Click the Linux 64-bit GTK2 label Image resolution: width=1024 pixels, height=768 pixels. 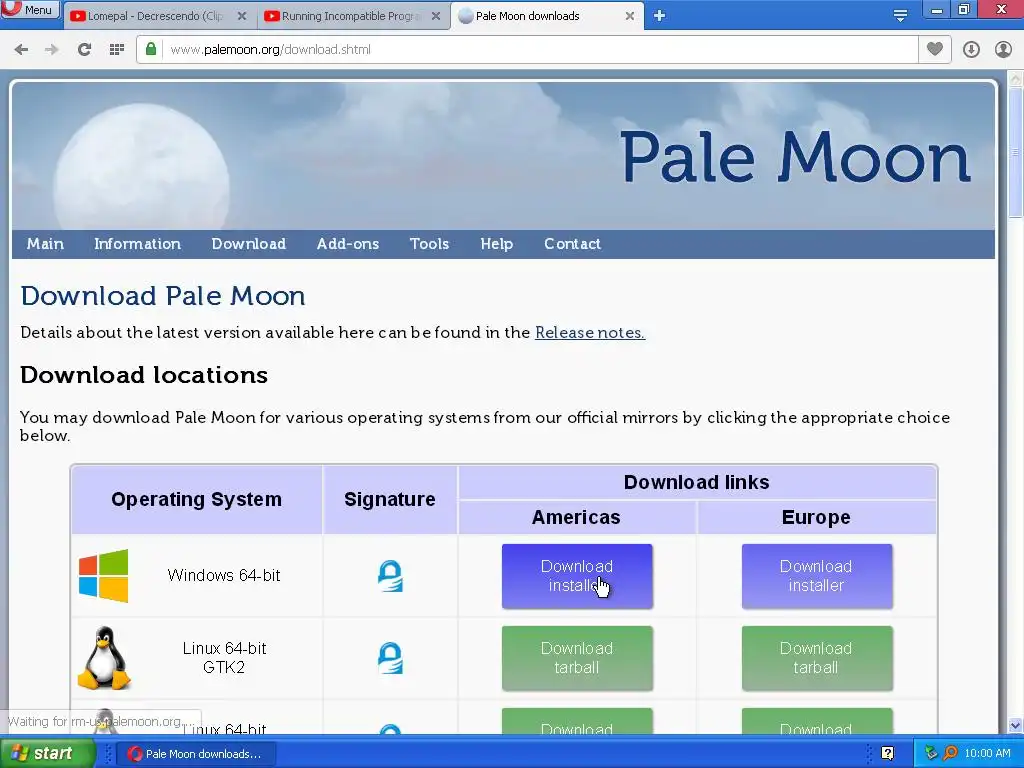224,658
